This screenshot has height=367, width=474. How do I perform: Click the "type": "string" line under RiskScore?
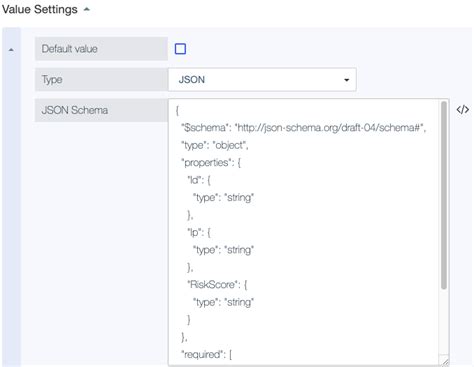pyautogui.click(x=223, y=302)
